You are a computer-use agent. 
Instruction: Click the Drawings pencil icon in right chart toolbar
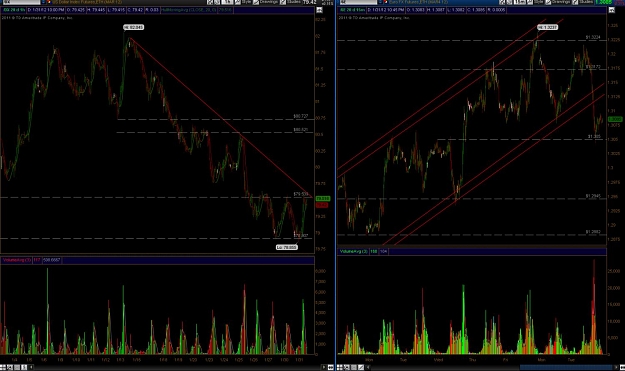pyautogui.click(x=548, y=2)
